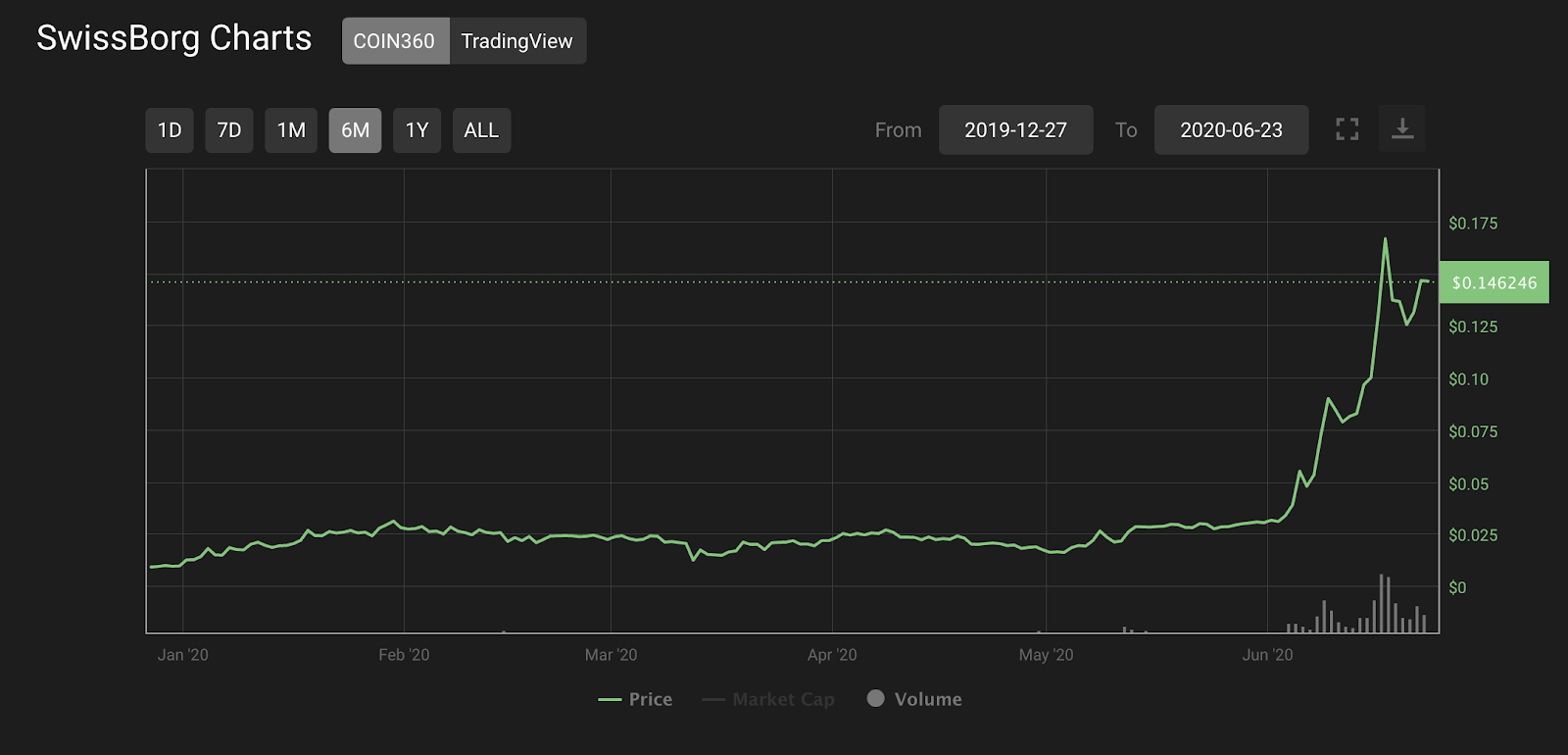Open the fullscreen chart icon

(1347, 129)
